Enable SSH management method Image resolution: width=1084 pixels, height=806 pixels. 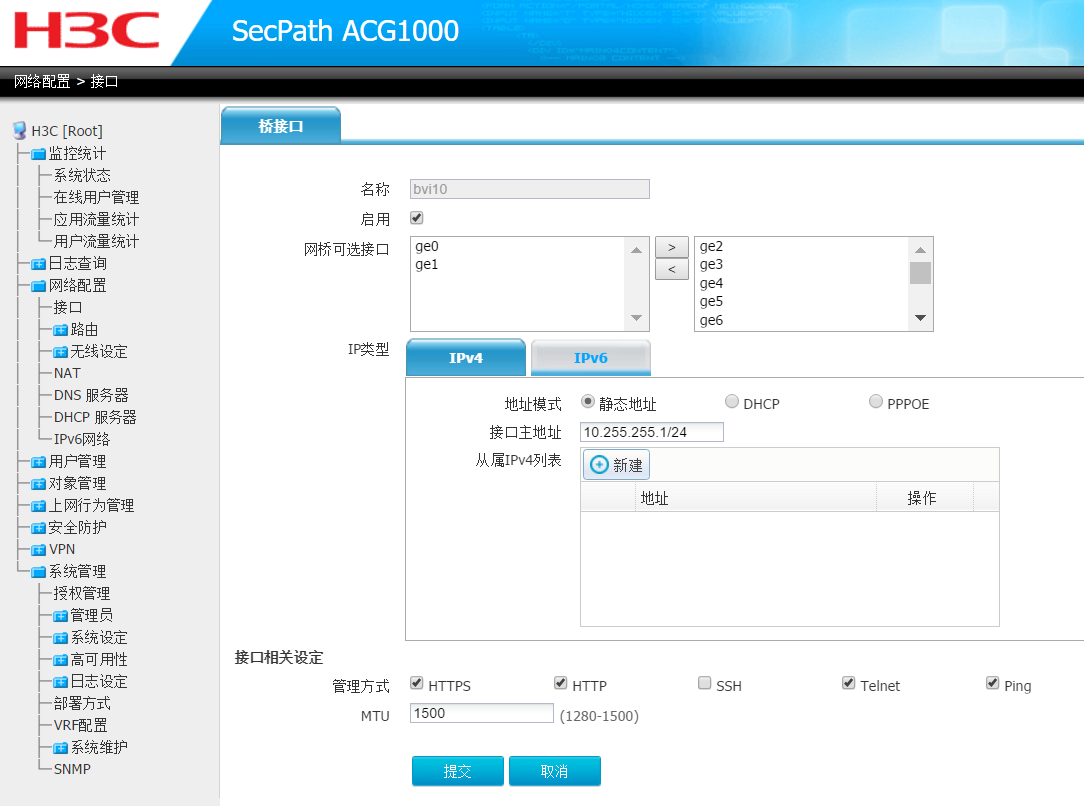[704, 684]
